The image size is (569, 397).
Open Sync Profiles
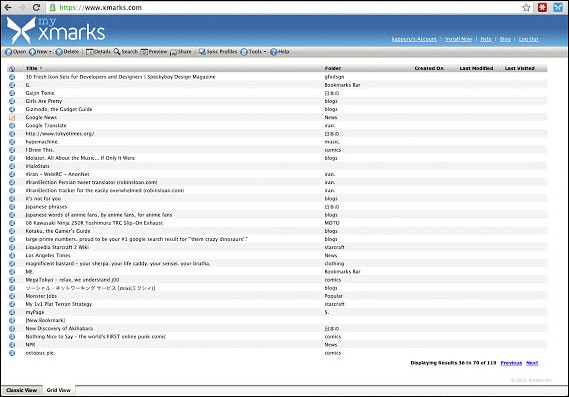[x=218, y=52]
